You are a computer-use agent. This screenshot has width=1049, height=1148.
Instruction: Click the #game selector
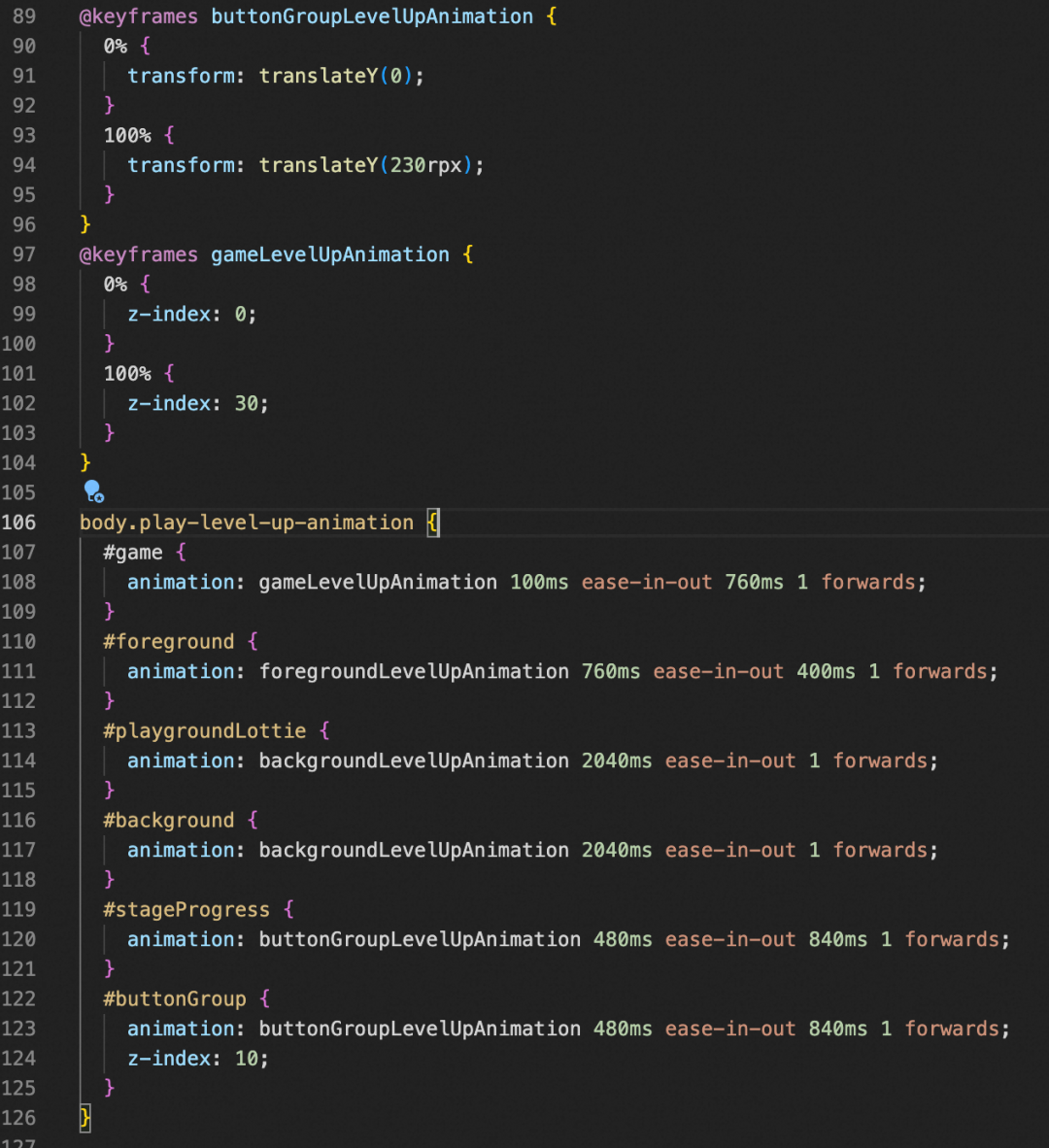[133, 553]
